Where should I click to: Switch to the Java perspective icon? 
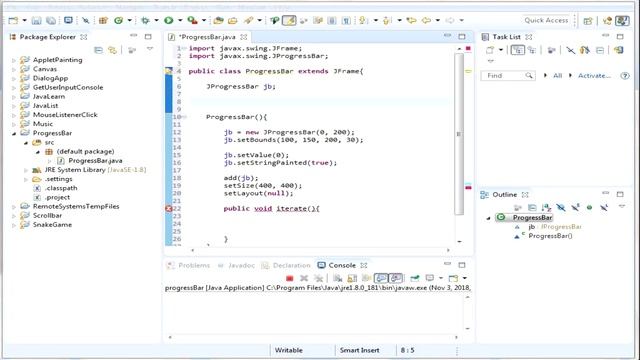[622, 21]
